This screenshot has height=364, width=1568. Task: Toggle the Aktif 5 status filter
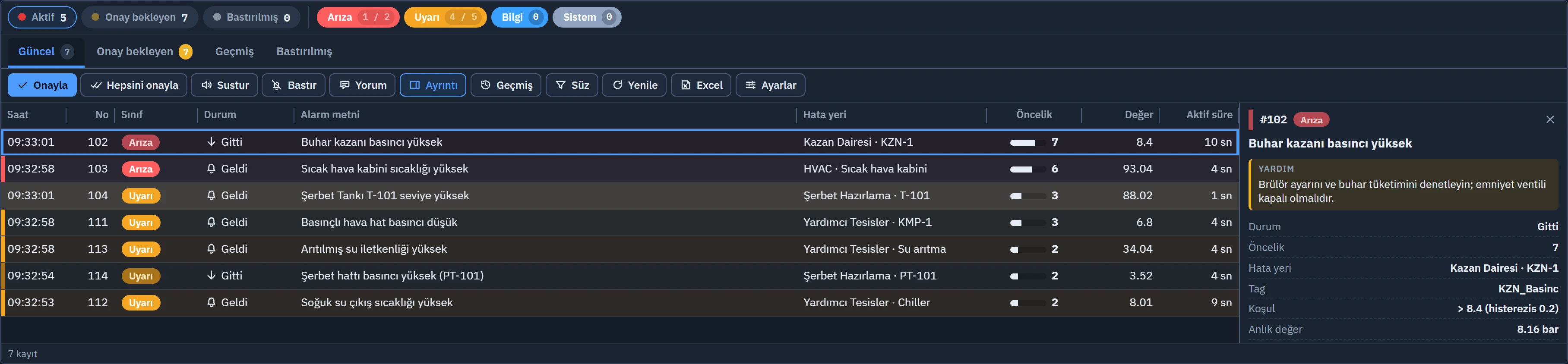42,17
